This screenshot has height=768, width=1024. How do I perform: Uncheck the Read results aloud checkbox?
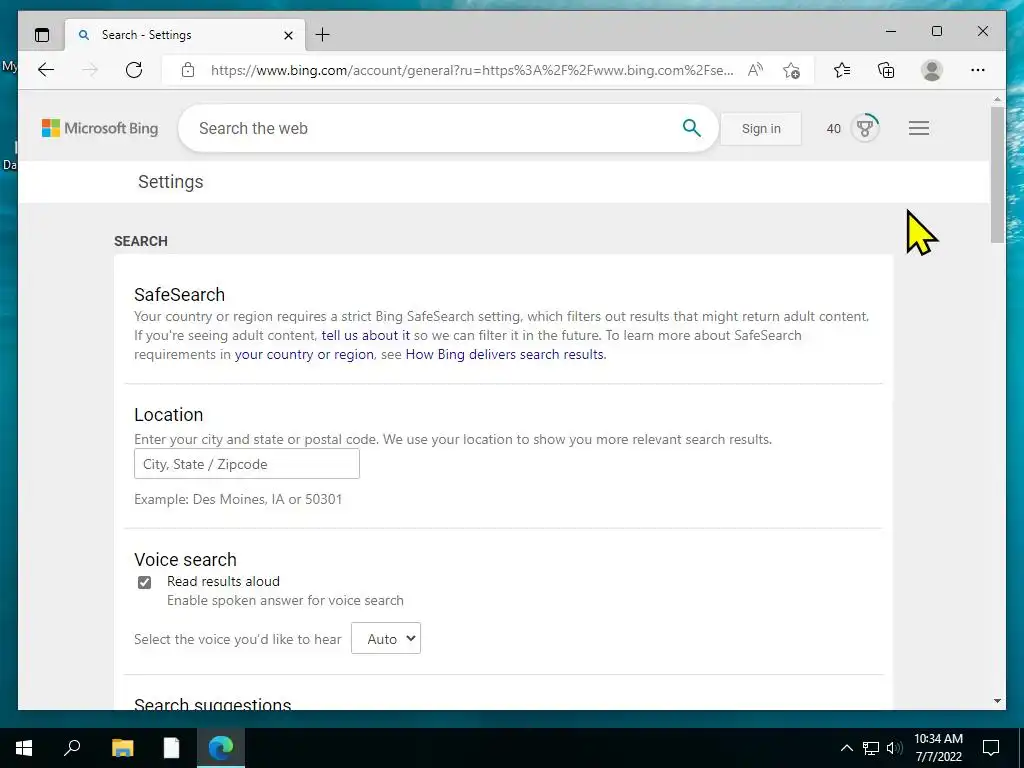pos(144,582)
